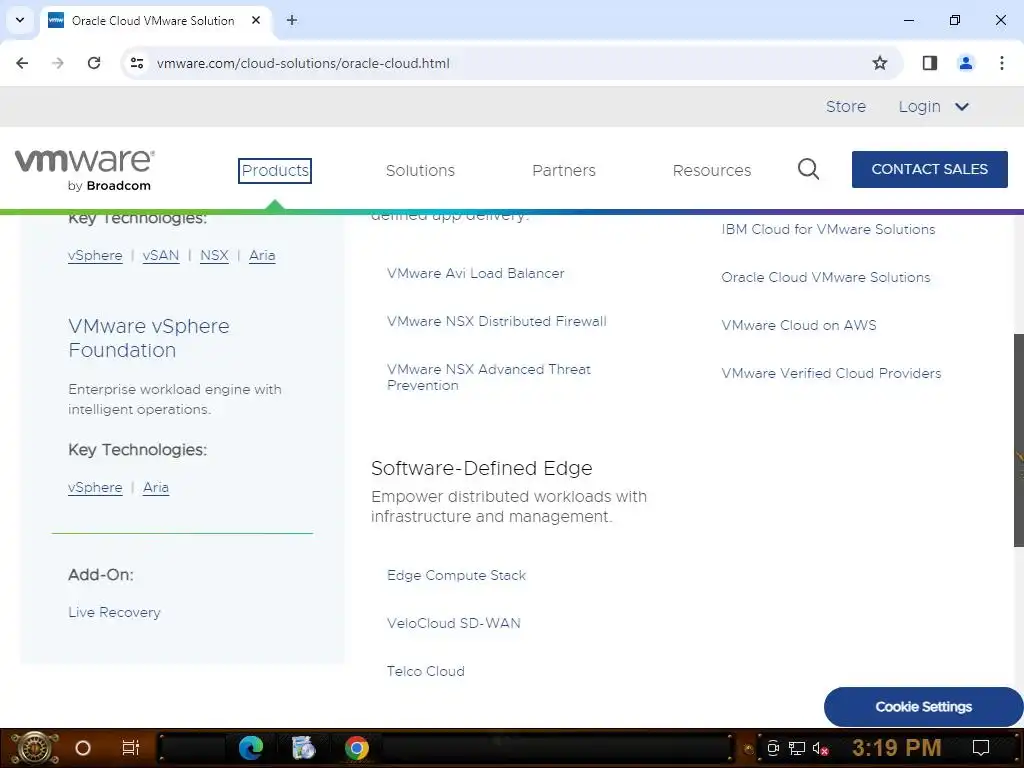The height and width of the screenshot is (768, 1024).
Task: Click the VMware by Broadcom logo
Action: [85, 170]
